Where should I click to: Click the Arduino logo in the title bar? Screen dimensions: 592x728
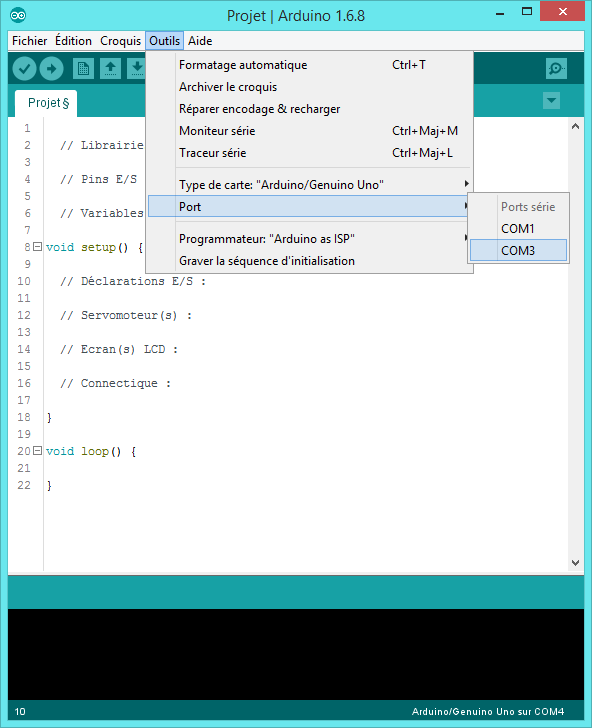coord(18,15)
